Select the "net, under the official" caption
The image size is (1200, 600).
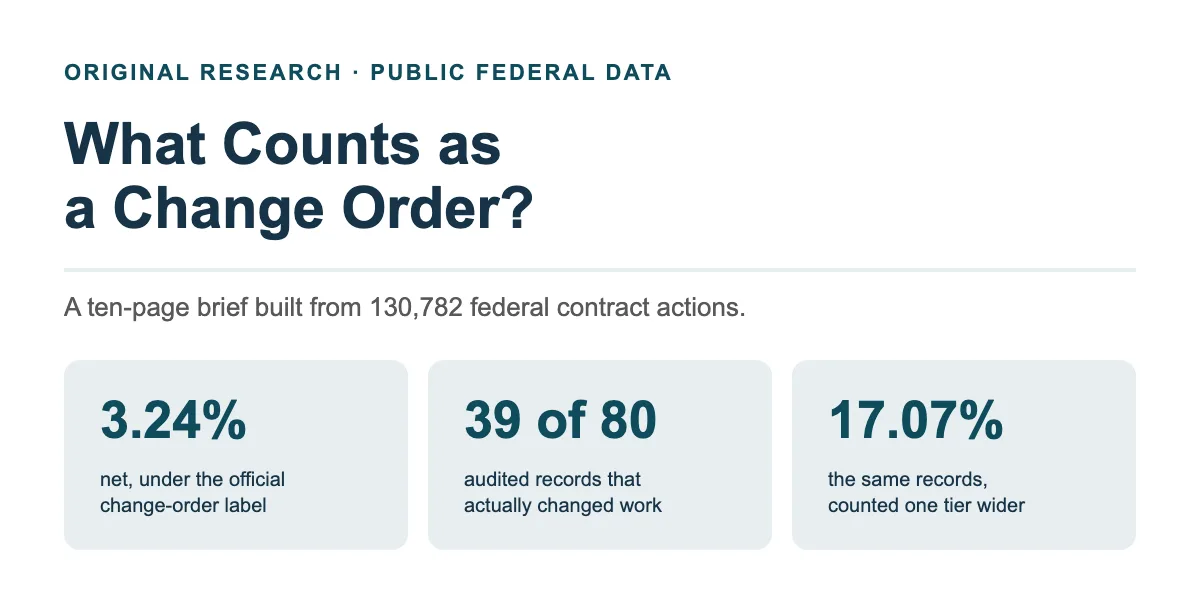[x=193, y=480]
